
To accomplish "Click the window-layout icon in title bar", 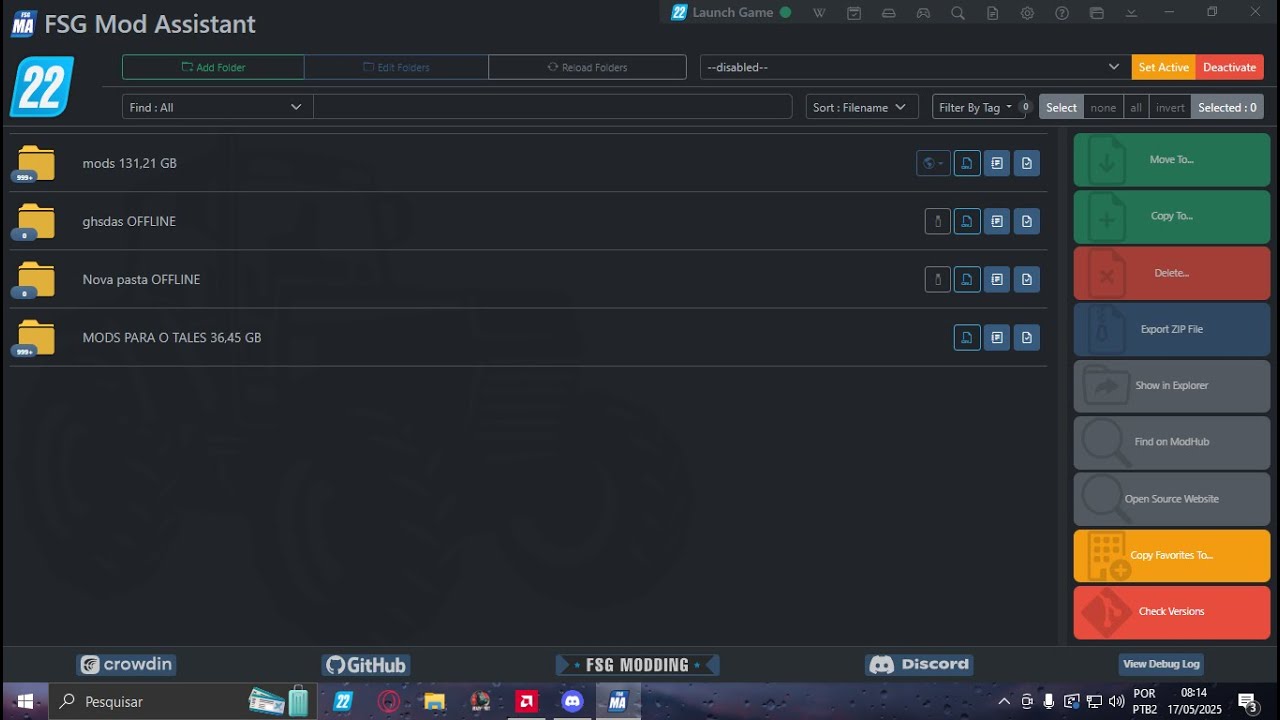I will click(1097, 13).
